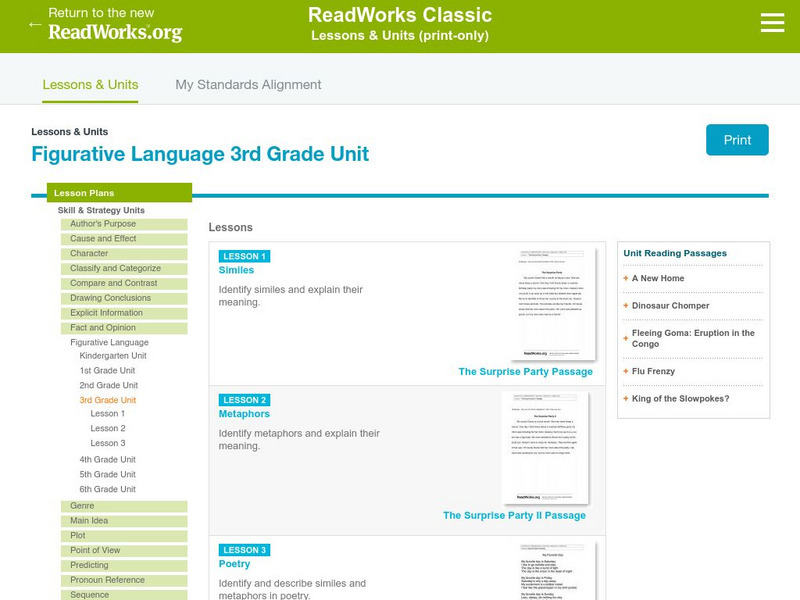Screen dimensions: 800x600
Task: Select the highlighted 3rd Grade Unit
Action: (x=108, y=400)
